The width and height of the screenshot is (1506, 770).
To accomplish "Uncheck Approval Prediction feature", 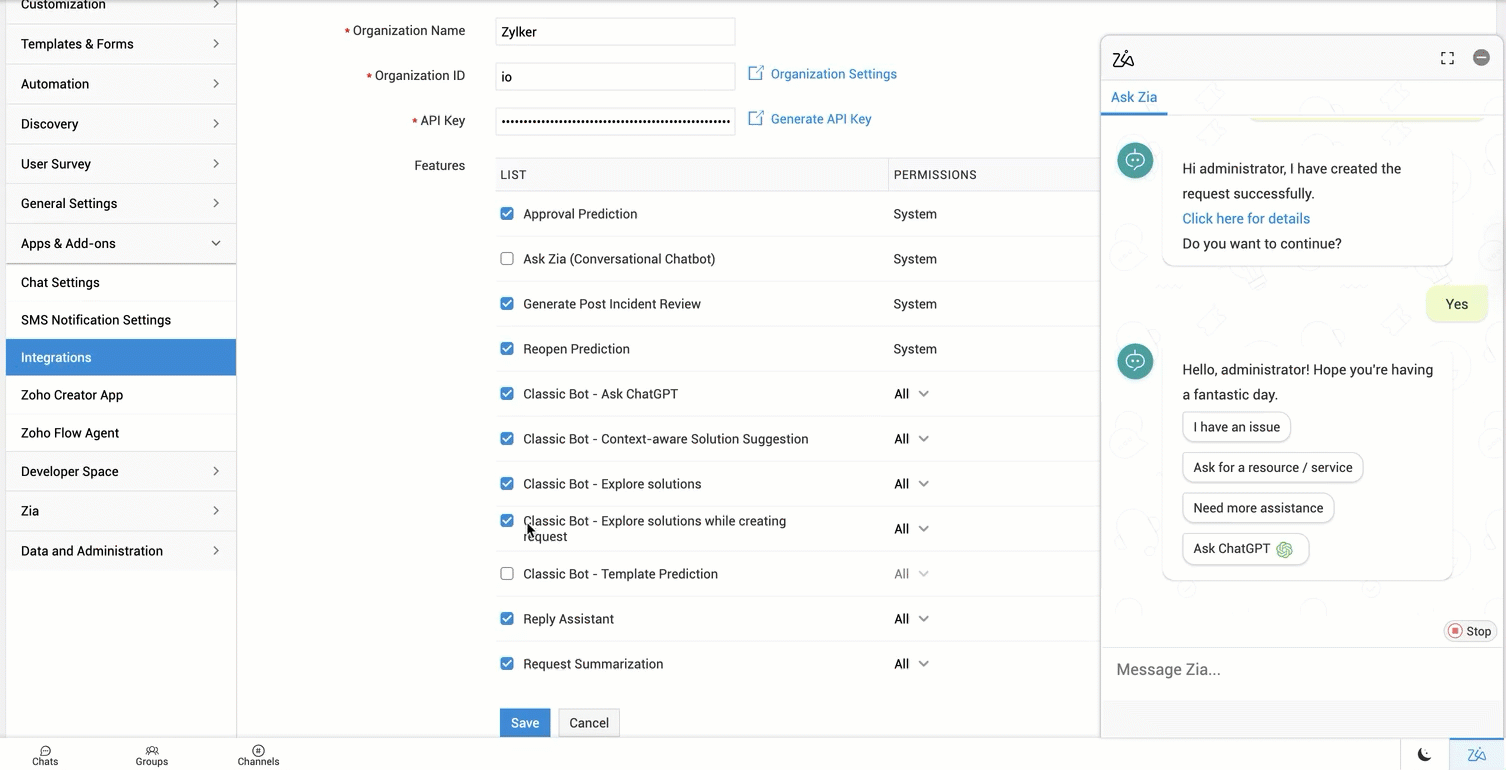I will (x=507, y=214).
